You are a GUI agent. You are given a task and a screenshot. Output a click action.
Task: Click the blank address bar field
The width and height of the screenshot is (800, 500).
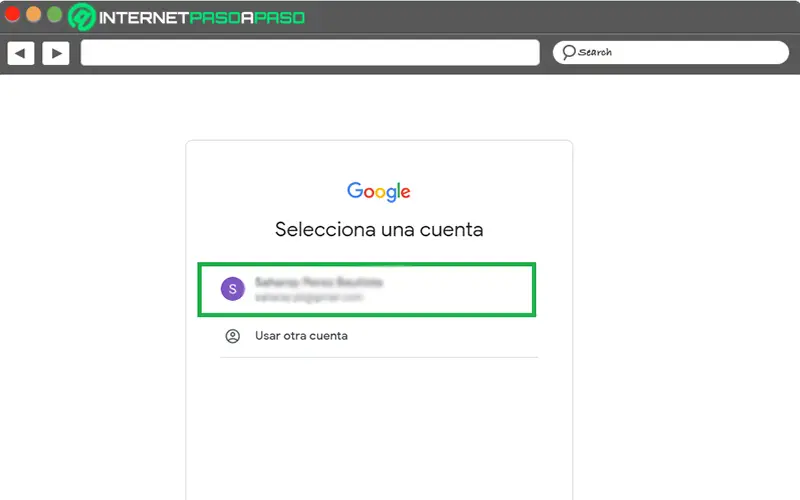click(x=310, y=53)
